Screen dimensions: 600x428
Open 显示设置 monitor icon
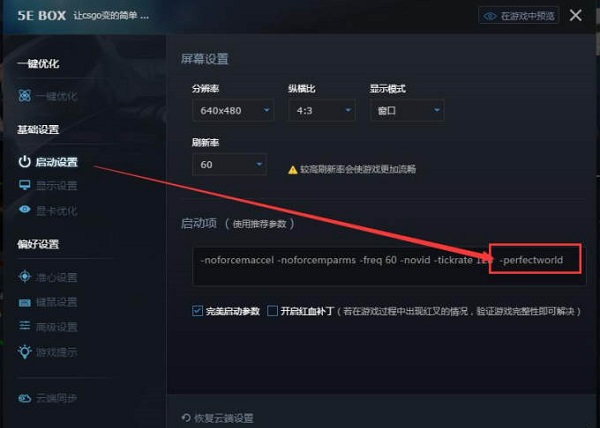24,186
